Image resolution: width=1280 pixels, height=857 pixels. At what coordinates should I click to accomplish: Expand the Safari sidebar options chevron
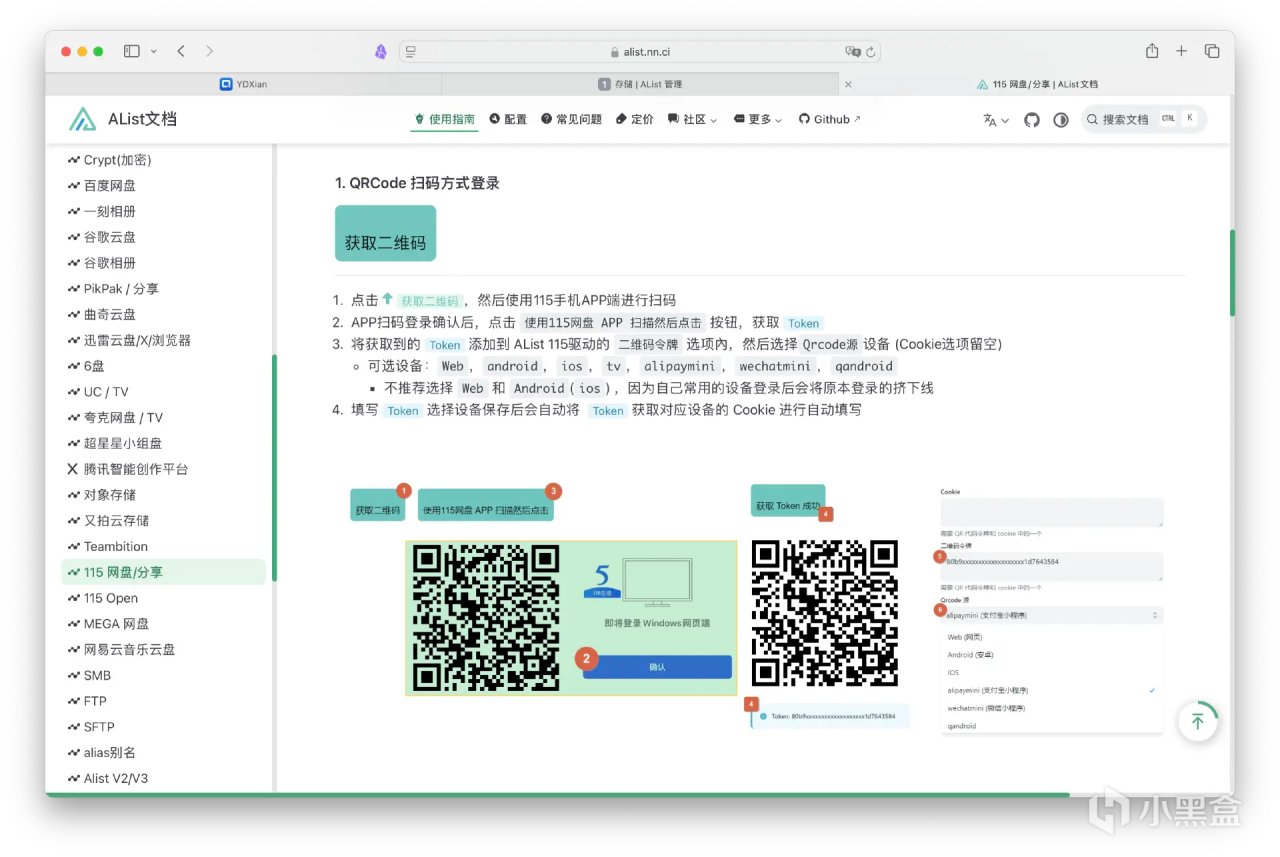pyautogui.click(x=154, y=51)
